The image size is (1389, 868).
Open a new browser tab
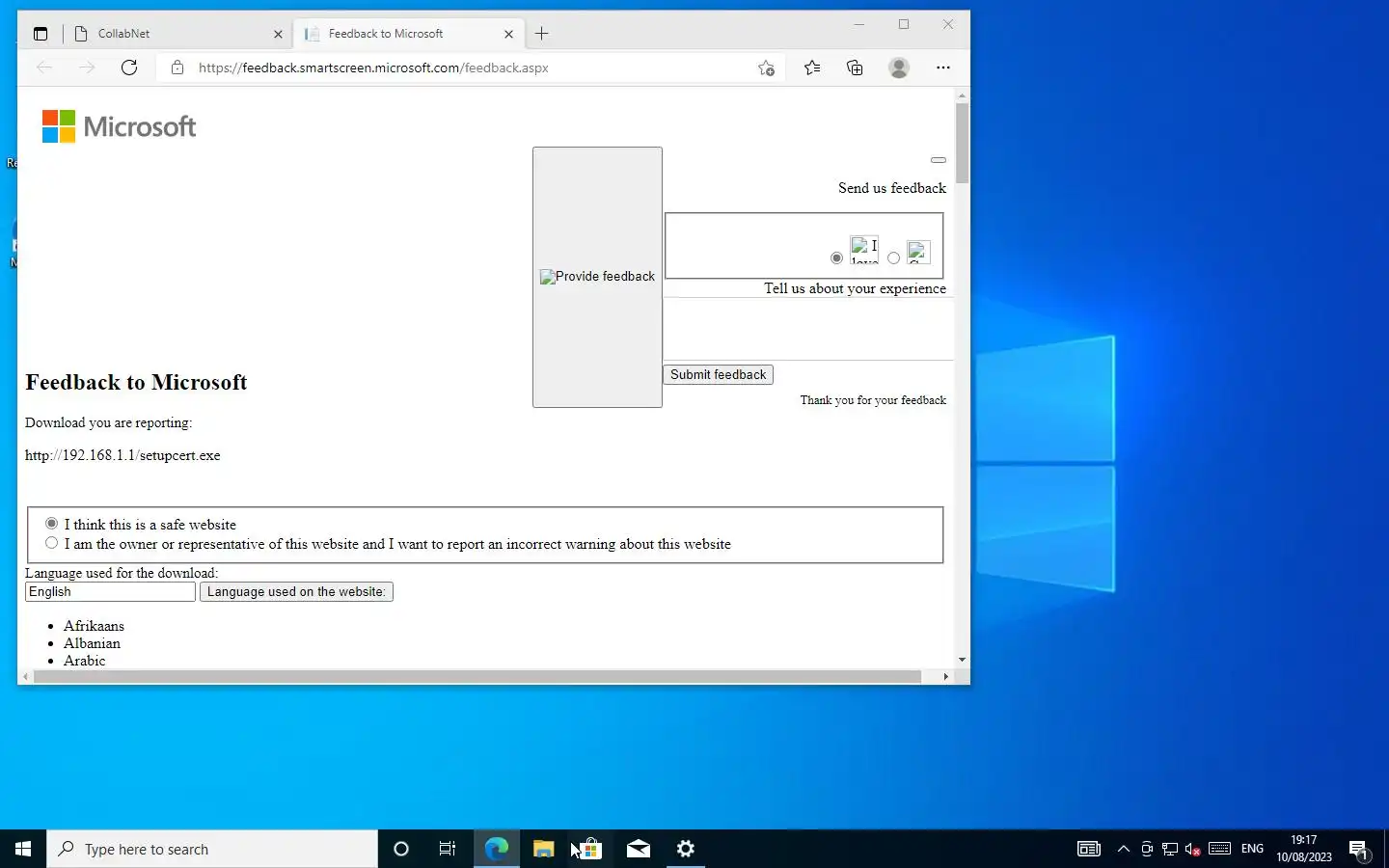(x=542, y=34)
